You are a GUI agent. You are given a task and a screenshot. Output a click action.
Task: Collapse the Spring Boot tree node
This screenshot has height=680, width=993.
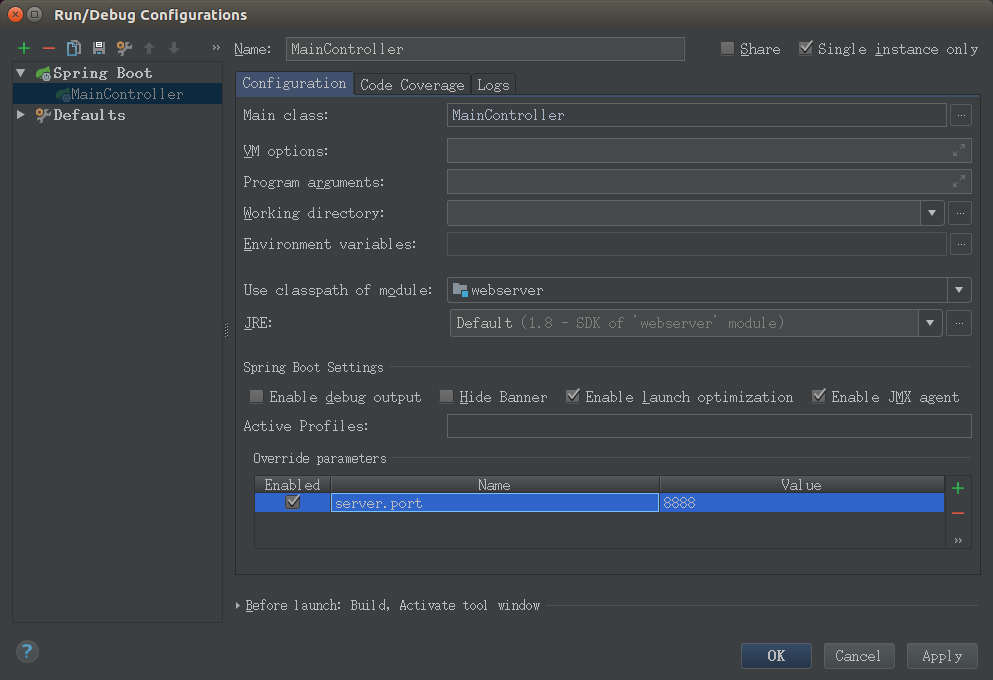pos(21,73)
